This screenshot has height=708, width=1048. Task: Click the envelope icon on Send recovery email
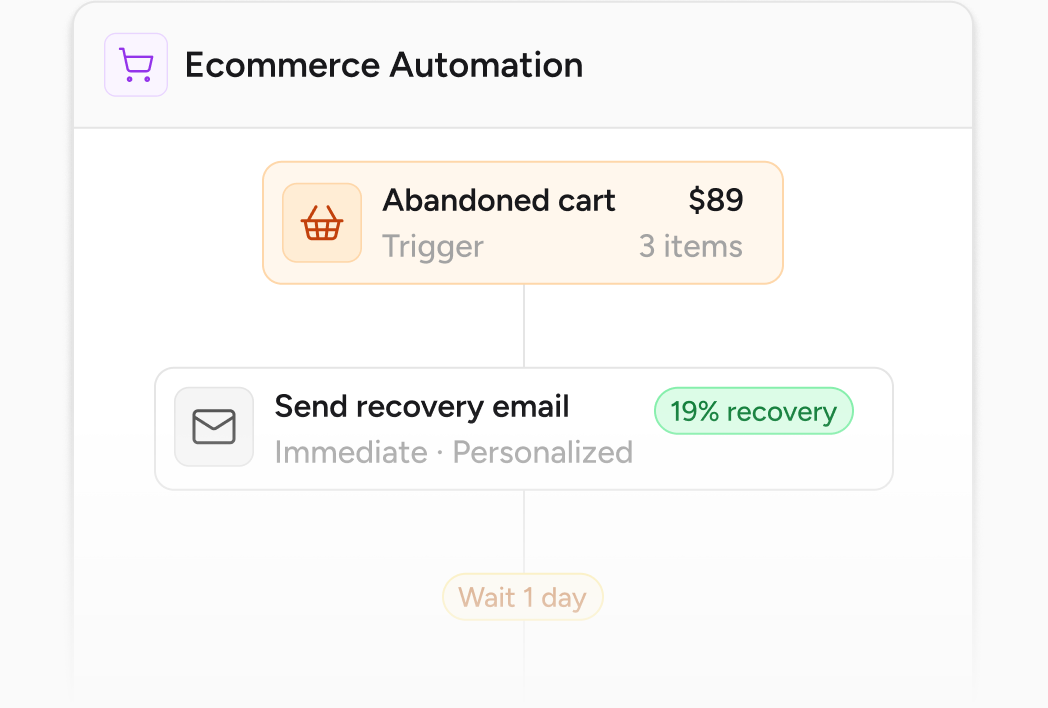click(x=214, y=428)
